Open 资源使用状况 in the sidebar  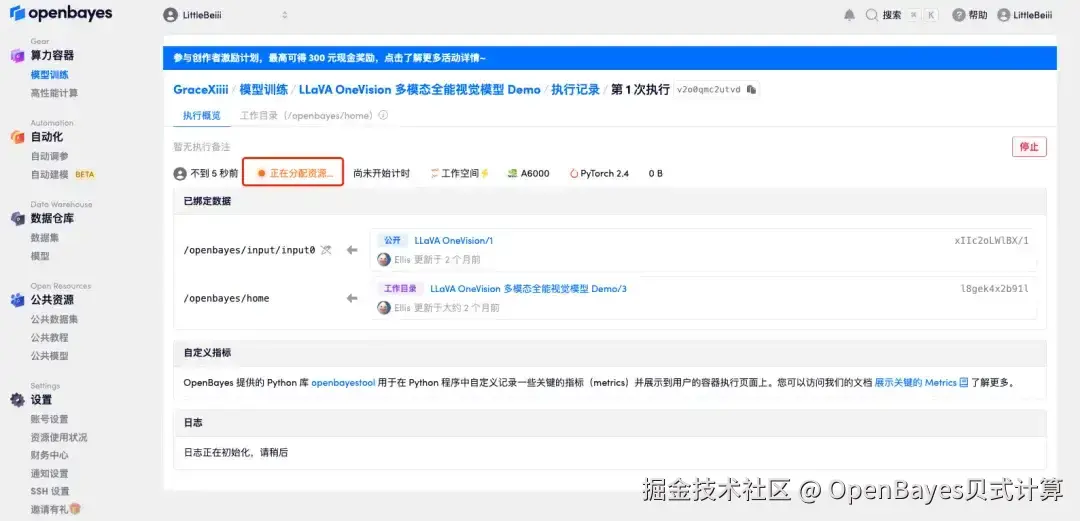pos(59,437)
